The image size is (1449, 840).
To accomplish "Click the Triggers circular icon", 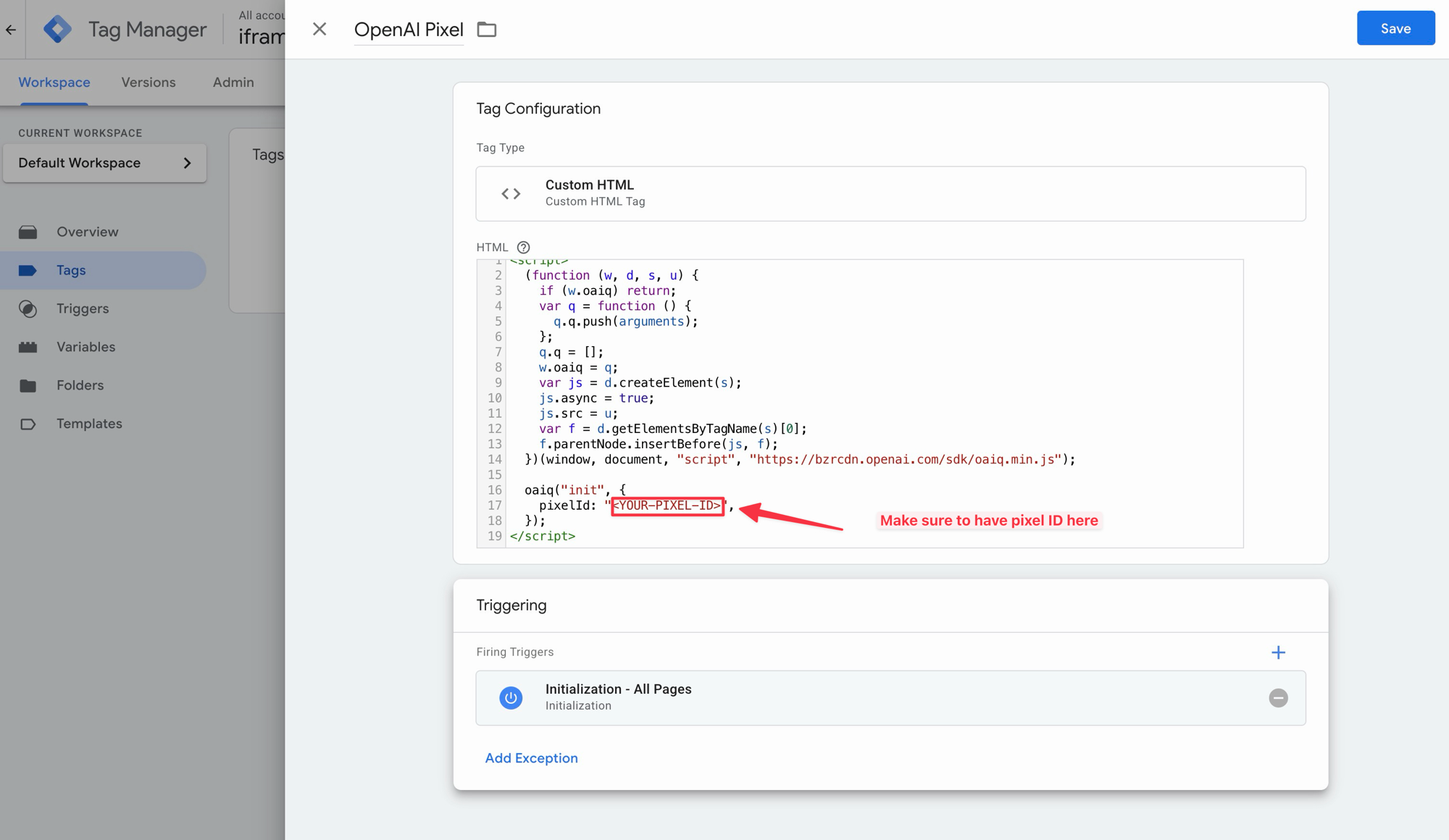I will click(28, 308).
